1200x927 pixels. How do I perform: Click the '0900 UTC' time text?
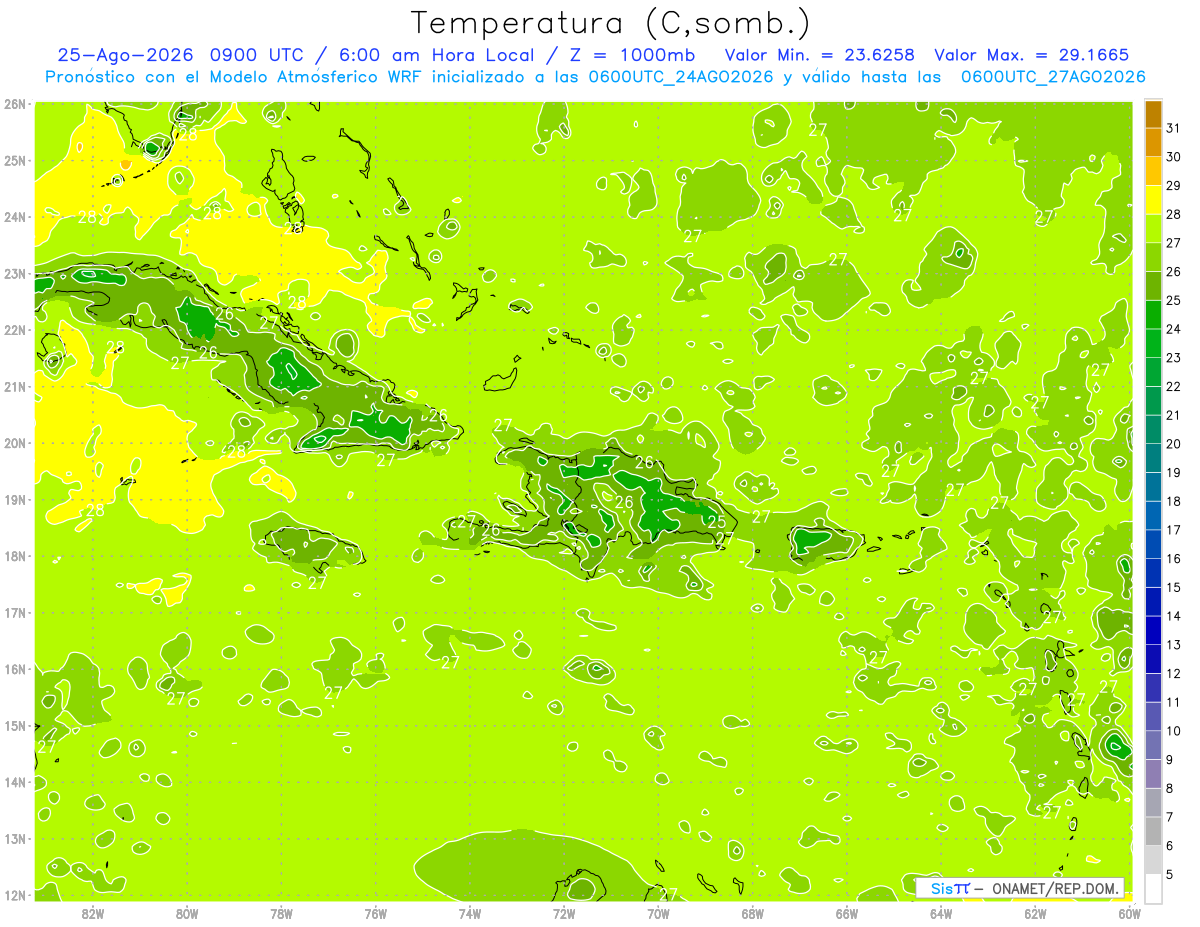click(256, 55)
